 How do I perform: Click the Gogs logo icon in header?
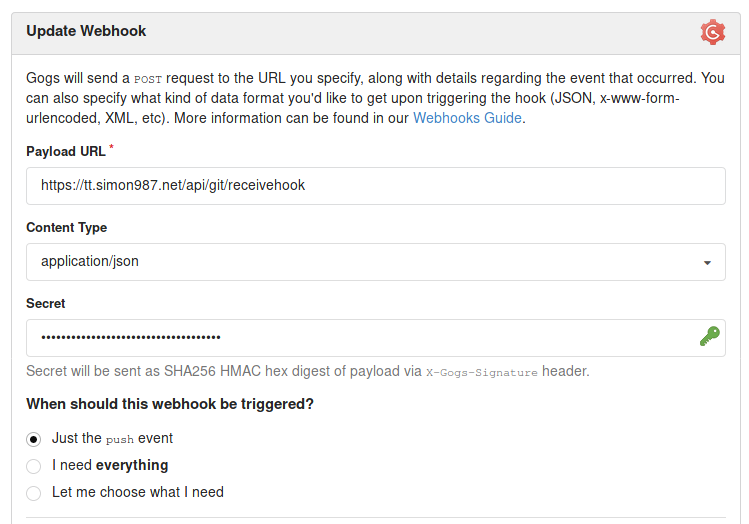[x=713, y=32]
